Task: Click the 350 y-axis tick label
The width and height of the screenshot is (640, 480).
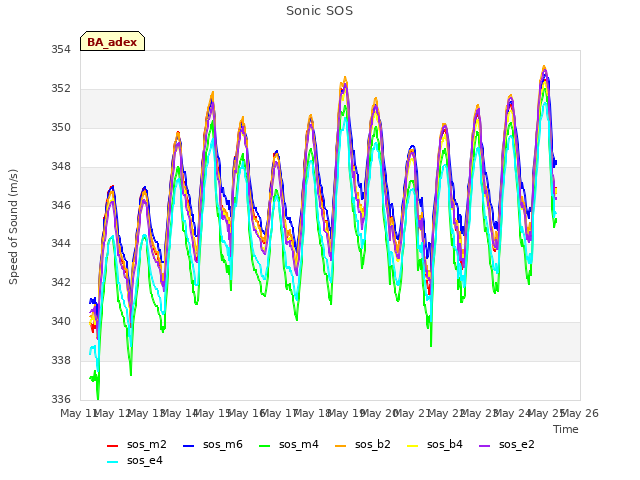Action: pyautogui.click(x=61, y=128)
